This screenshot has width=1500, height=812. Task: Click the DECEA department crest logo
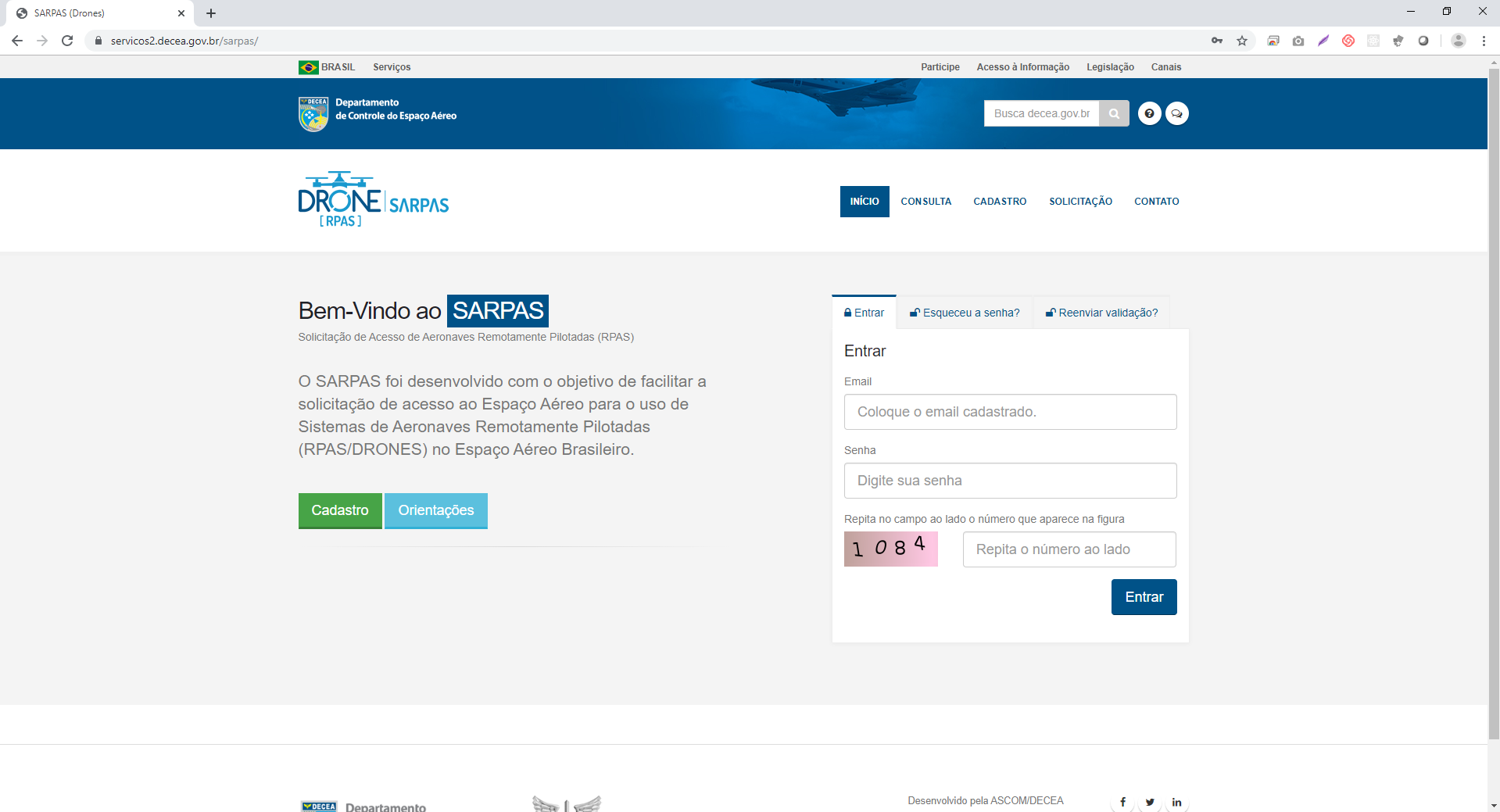coord(313,114)
